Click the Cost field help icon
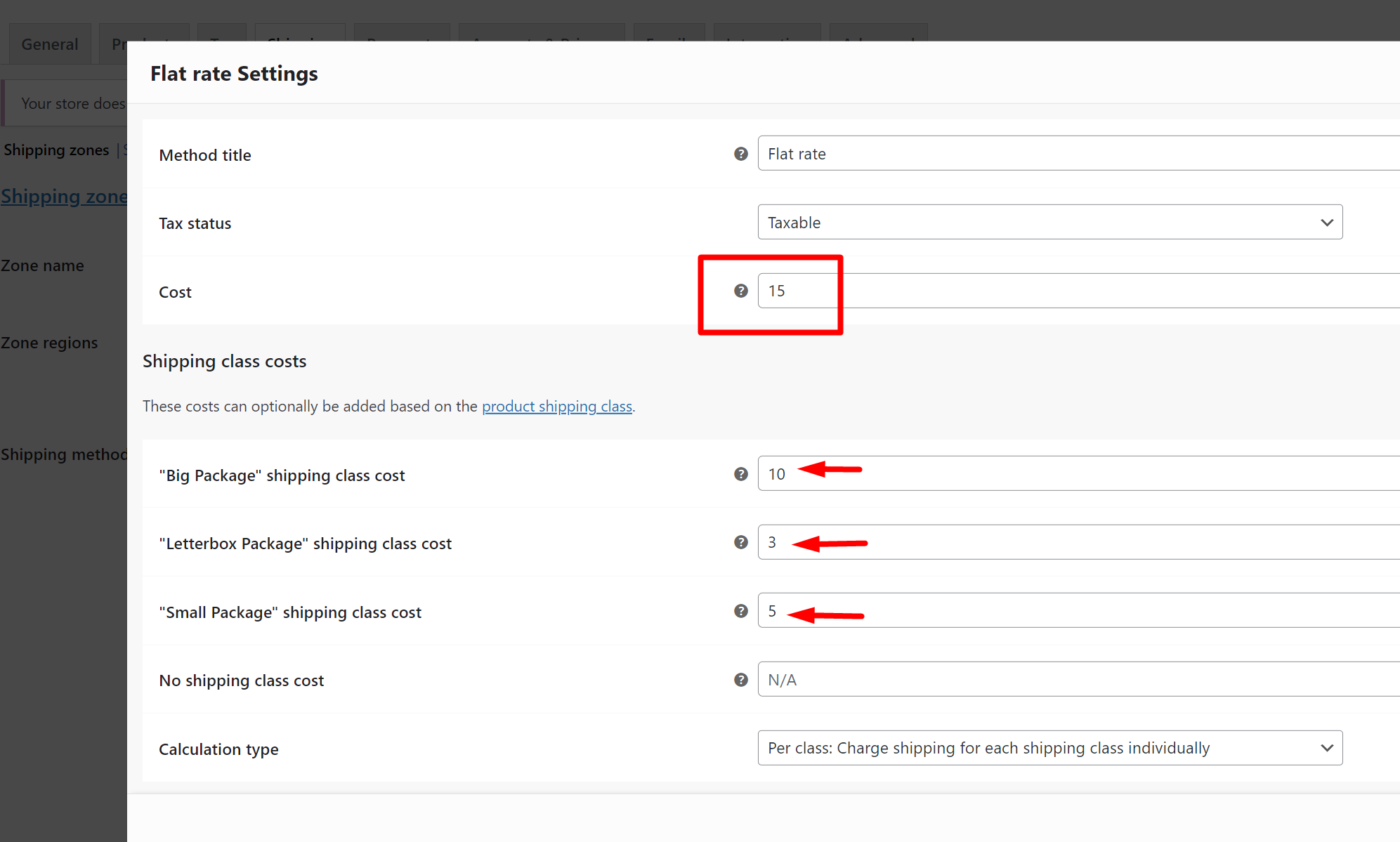The image size is (1400, 842). [741, 290]
